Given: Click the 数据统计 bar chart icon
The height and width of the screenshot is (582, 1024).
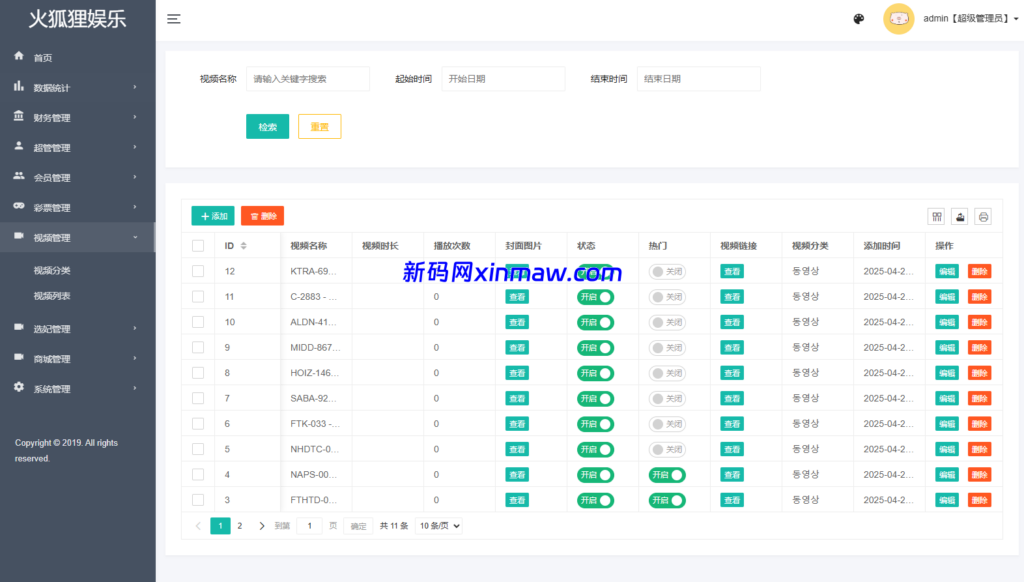Looking at the screenshot, I should (x=19, y=86).
